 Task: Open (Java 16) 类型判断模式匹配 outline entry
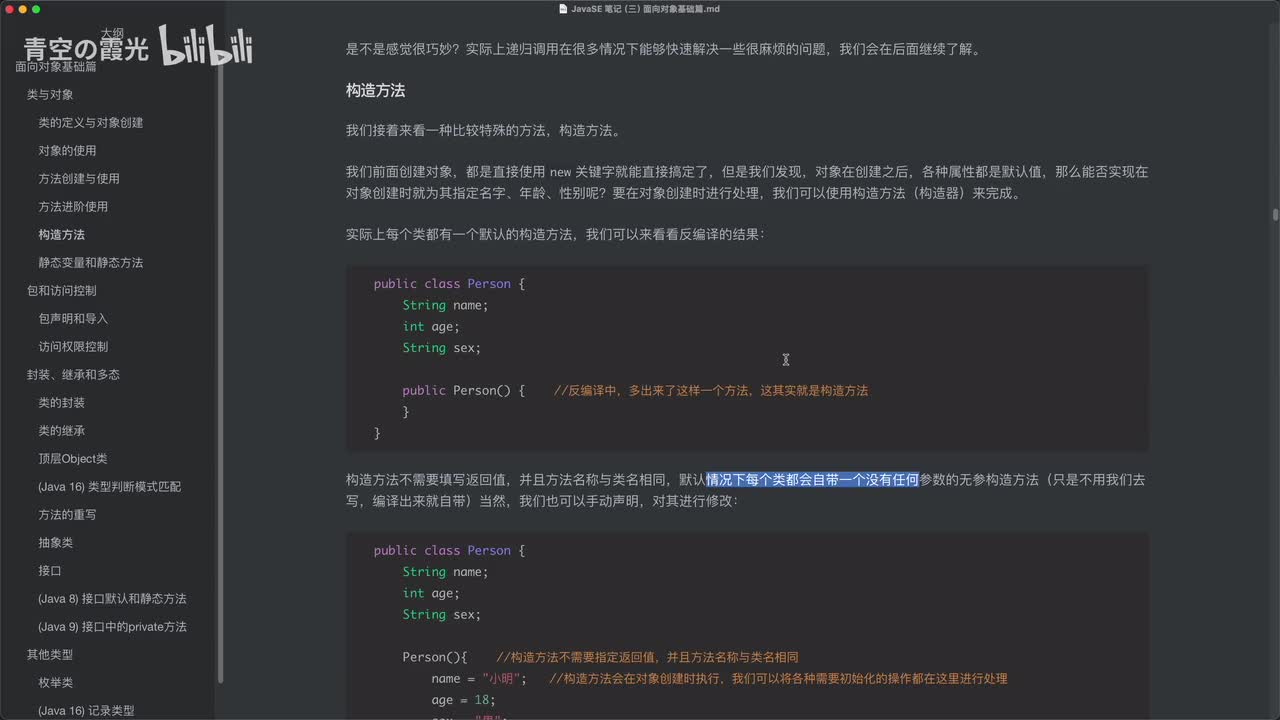point(109,487)
